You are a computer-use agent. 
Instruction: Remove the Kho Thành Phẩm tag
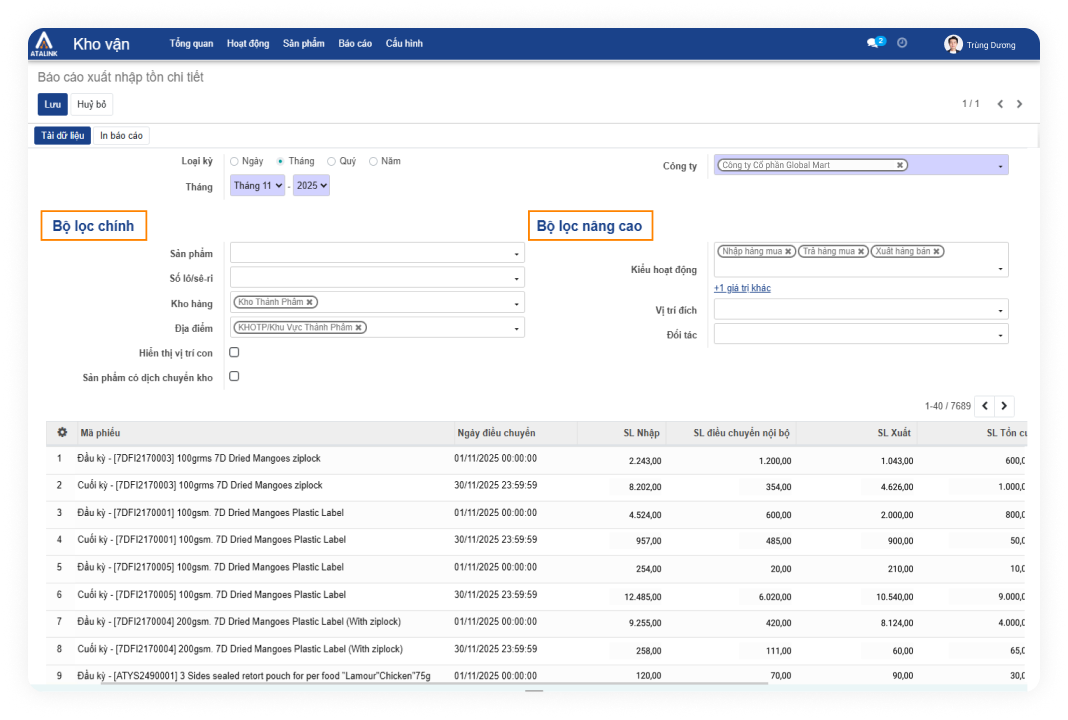(x=310, y=302)
